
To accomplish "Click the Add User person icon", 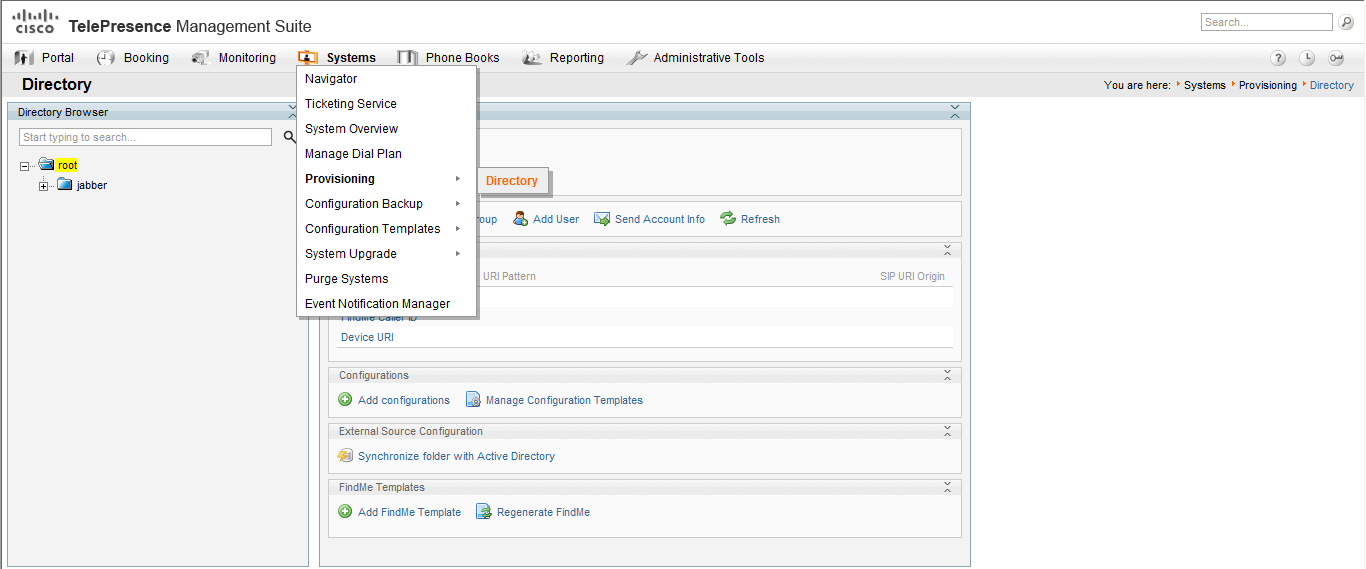I will click(x=521, y=219).
